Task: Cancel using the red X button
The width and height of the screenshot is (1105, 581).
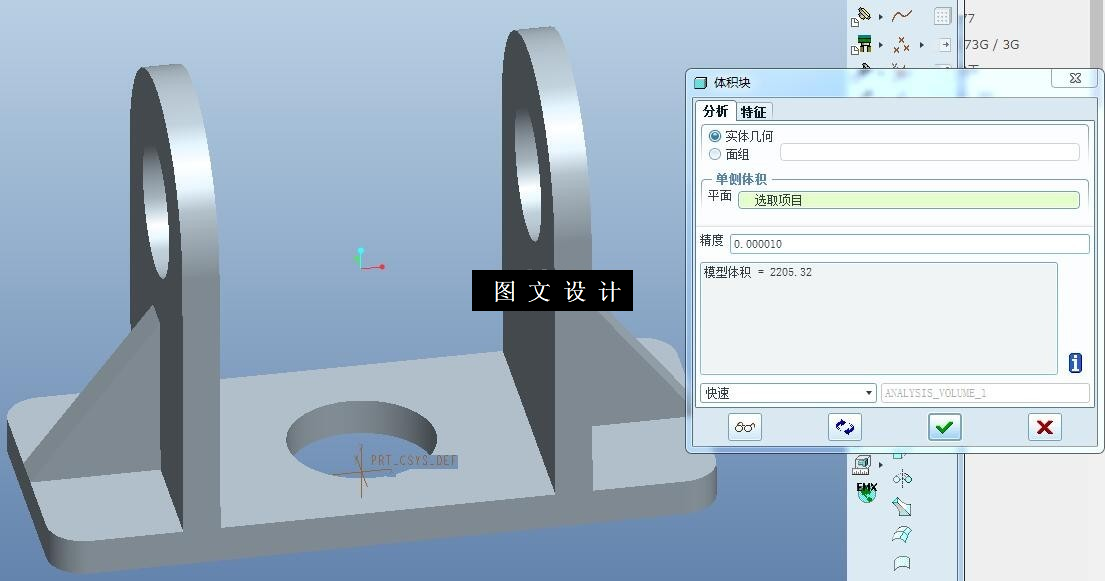Action: (1044, 427)
